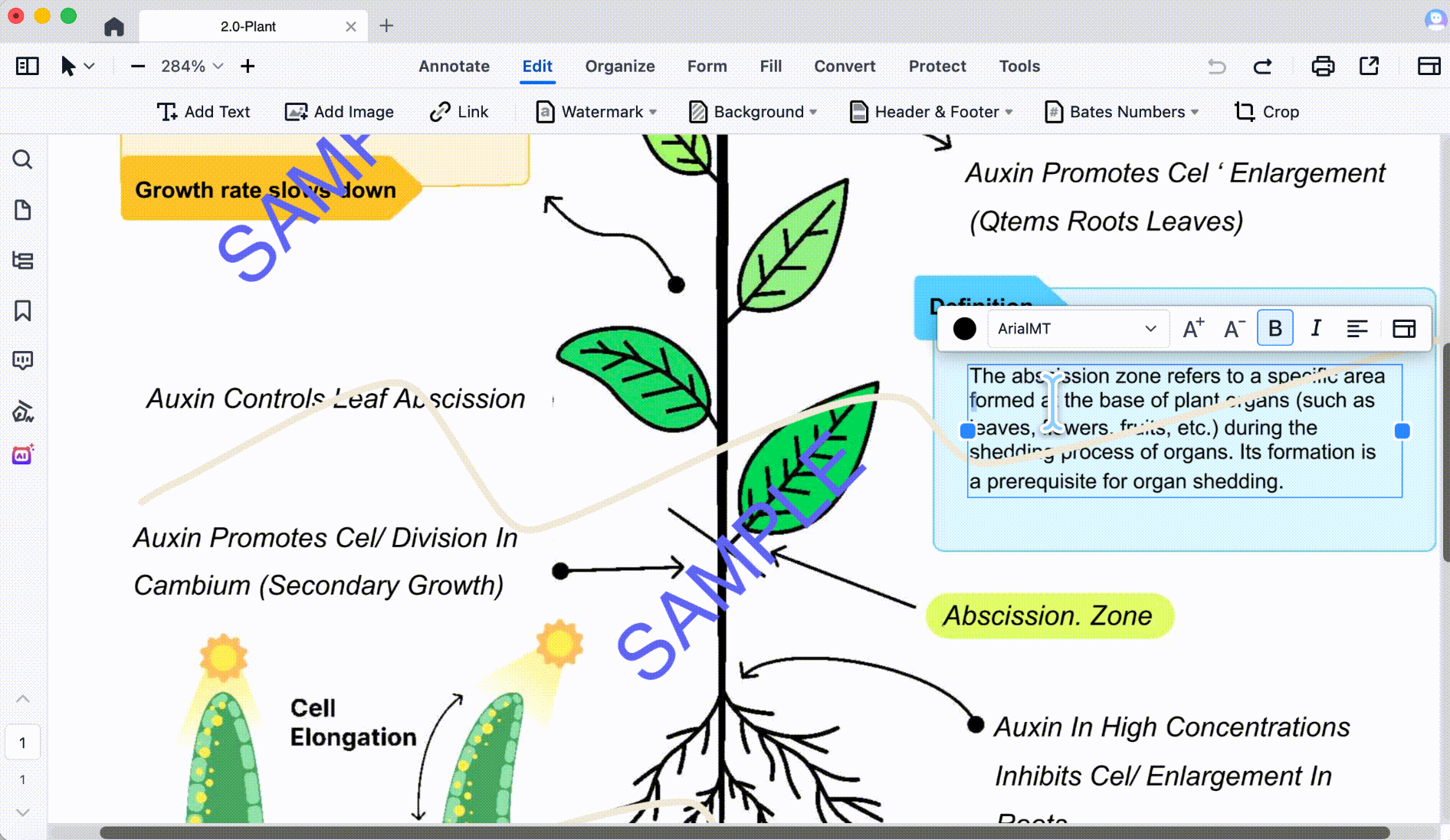This screenshot has width=1450, height=840.
Task: Open text alignment options
Action: tap(1357, 329)
